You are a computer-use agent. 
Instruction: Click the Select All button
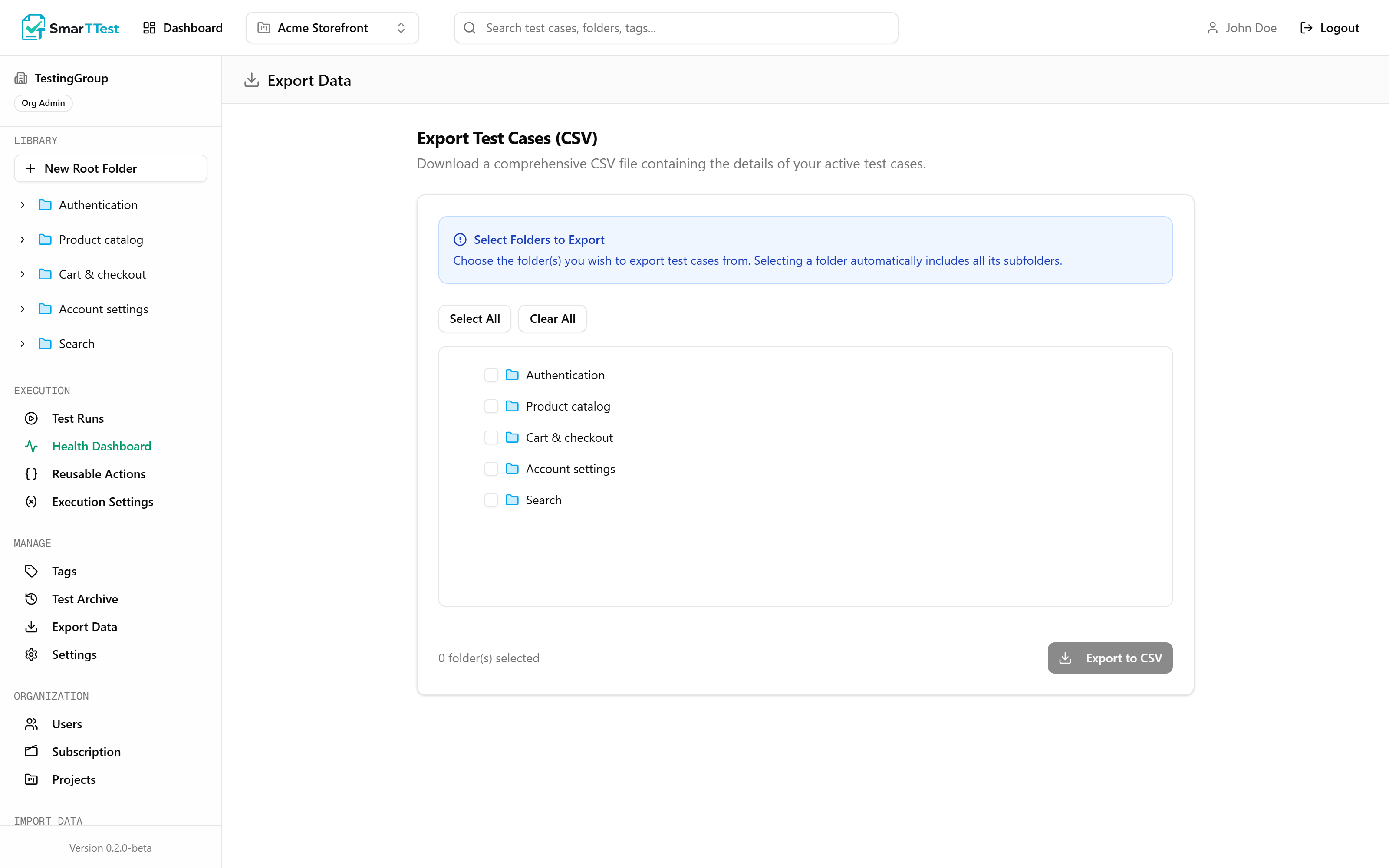tap(475, 319)
